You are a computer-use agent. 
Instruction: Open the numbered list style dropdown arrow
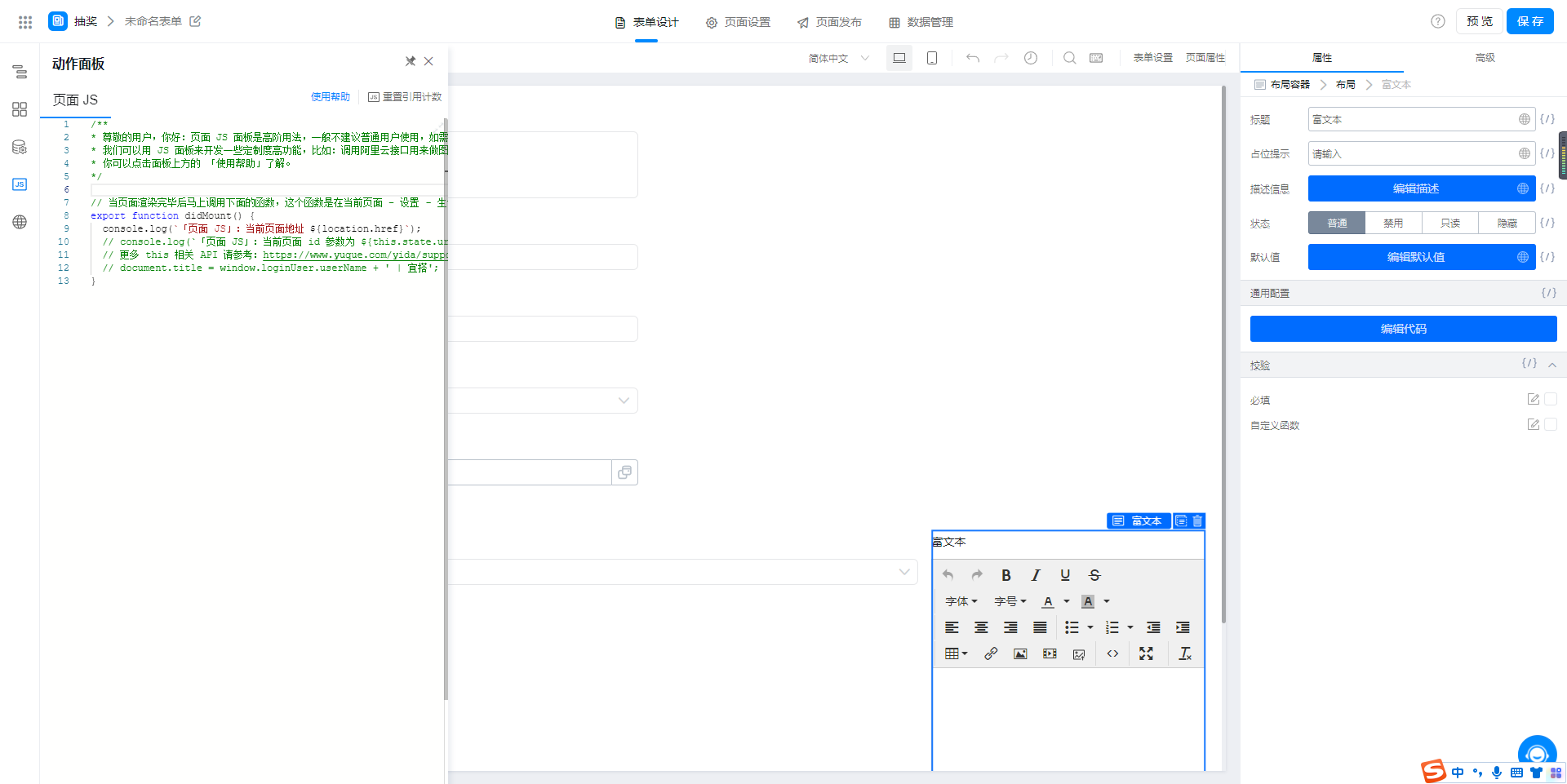[x=1130, y=627]
